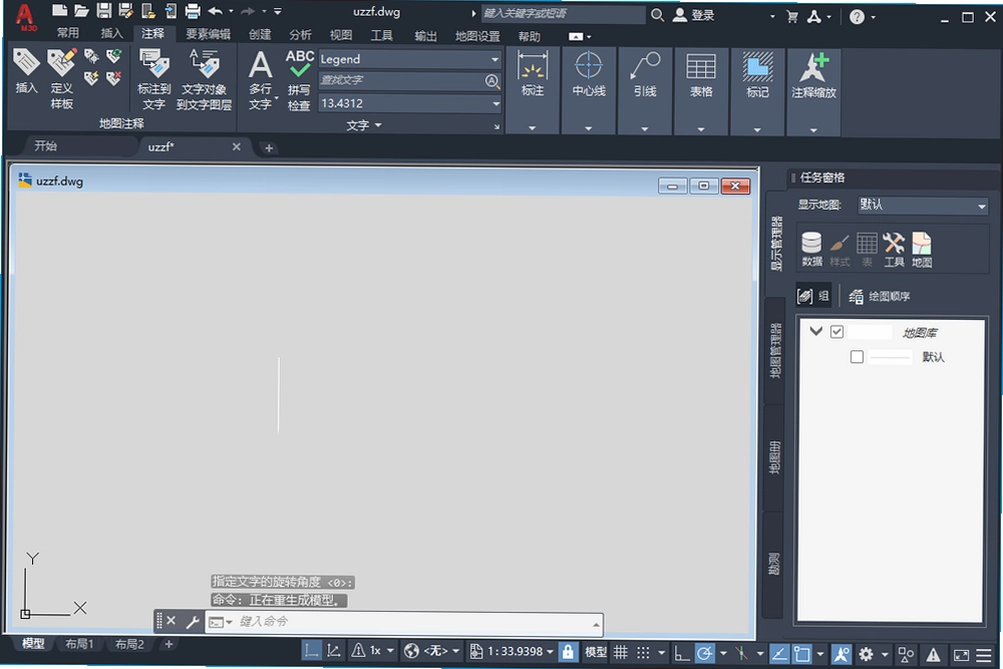
Task: Select the 引线 leader tool
Action: point(645,74)
